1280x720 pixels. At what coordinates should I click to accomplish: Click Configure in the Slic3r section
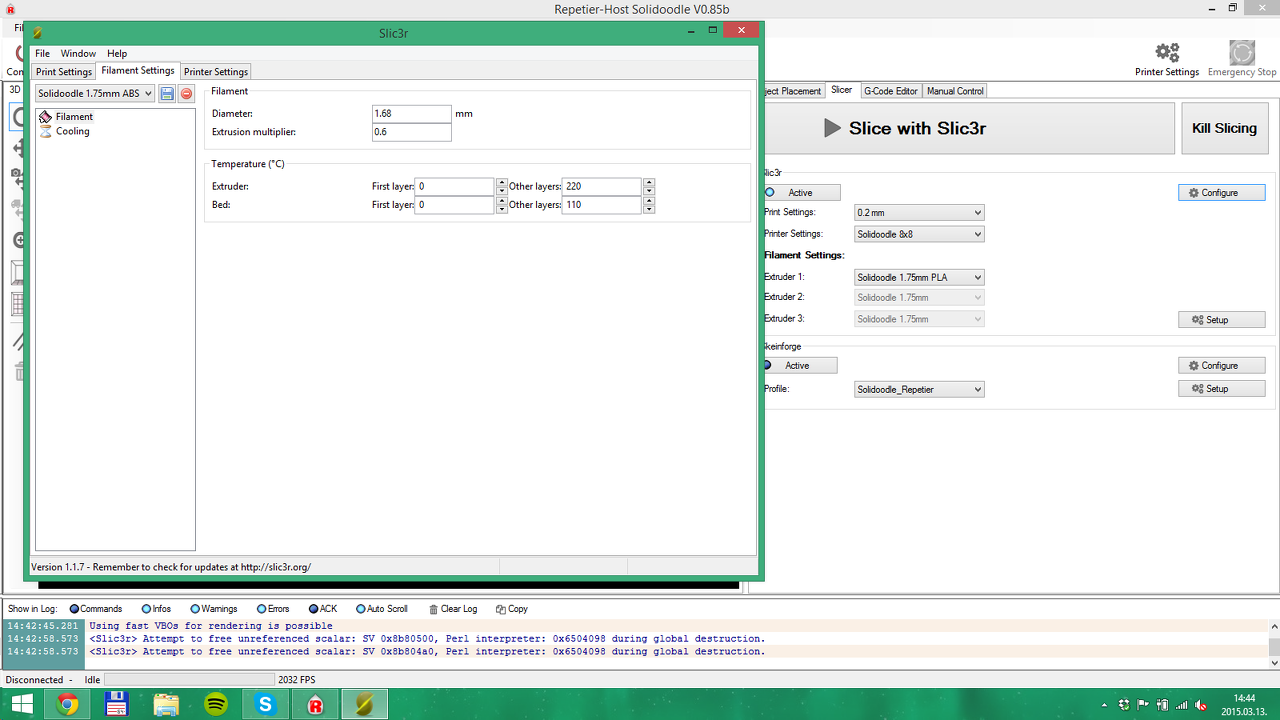[x=1221, y=193]
